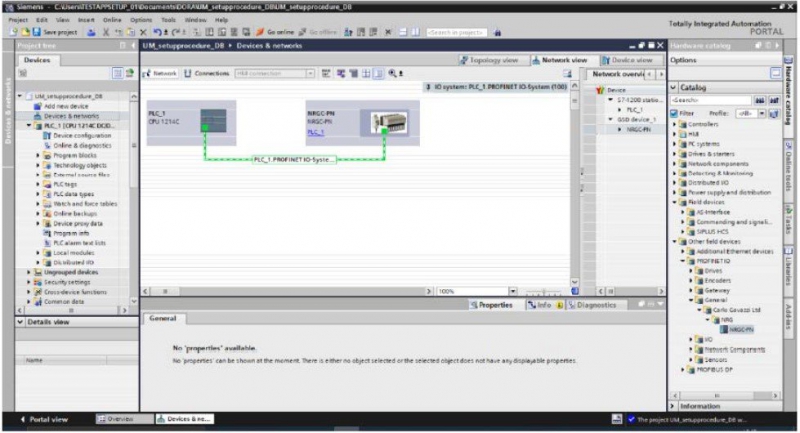Click the catalog Search input field
This screenshot has height=433, width=800.
coord(711,100)
